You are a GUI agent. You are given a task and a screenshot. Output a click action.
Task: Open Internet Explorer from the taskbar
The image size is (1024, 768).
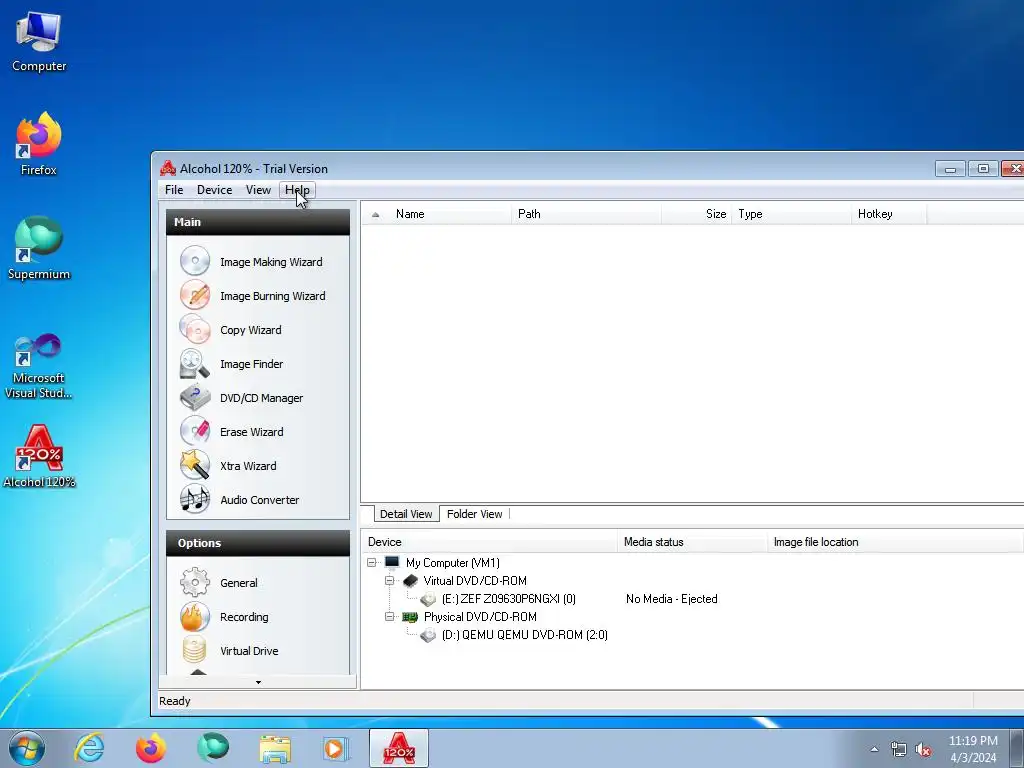point(89,748)
